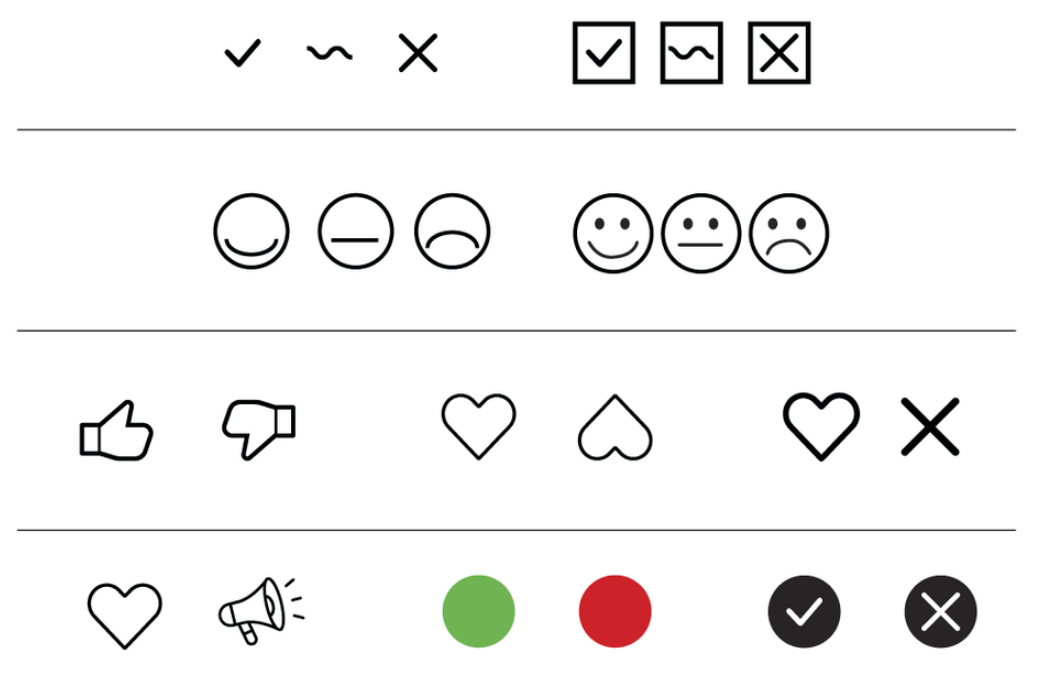Viewport: 1040px width, 690px height.
Task: Choose the eyeless neutral face with straight line
Action: coord(356,231)
